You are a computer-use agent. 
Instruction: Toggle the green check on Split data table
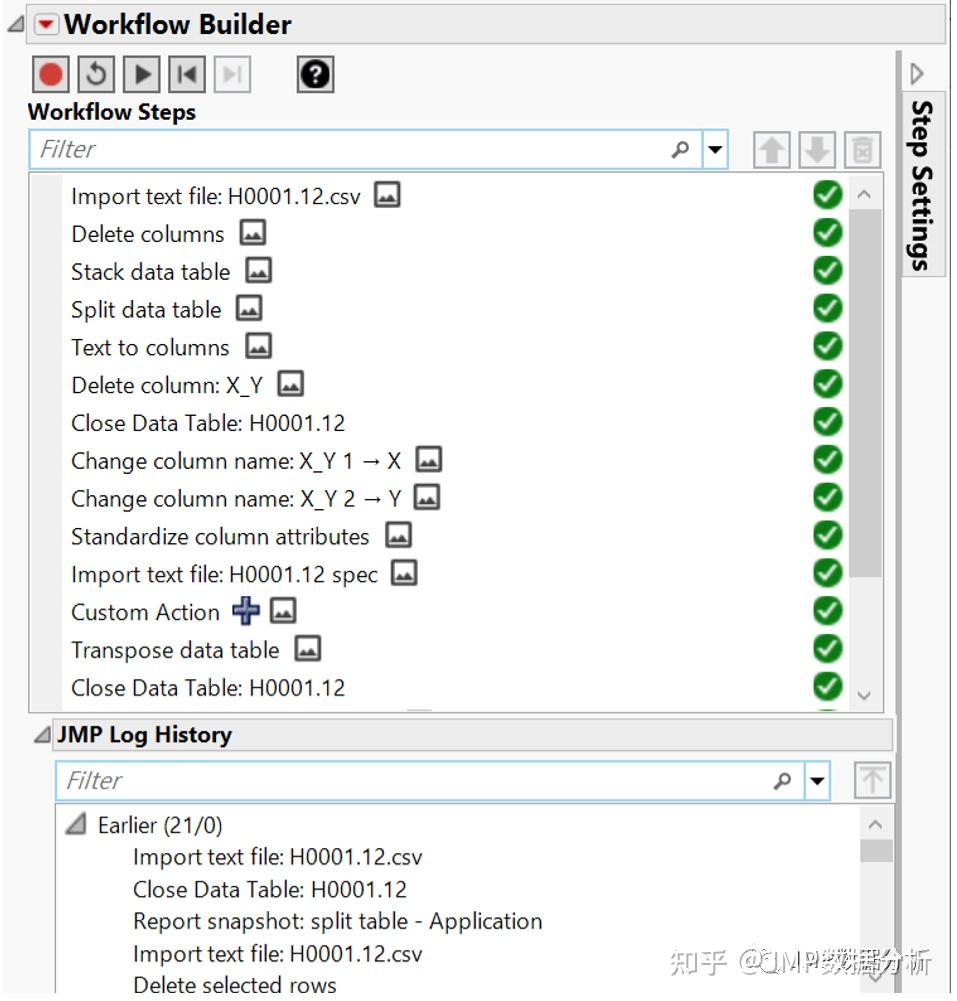(x=826, y=307)
